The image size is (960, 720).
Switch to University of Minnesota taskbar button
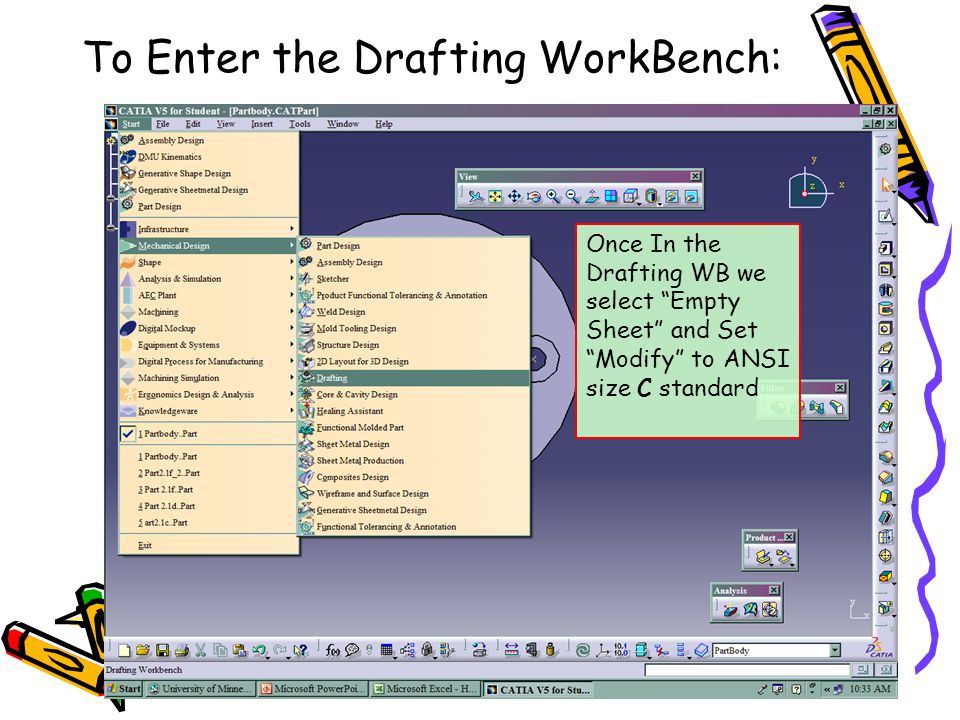[200, 689]
